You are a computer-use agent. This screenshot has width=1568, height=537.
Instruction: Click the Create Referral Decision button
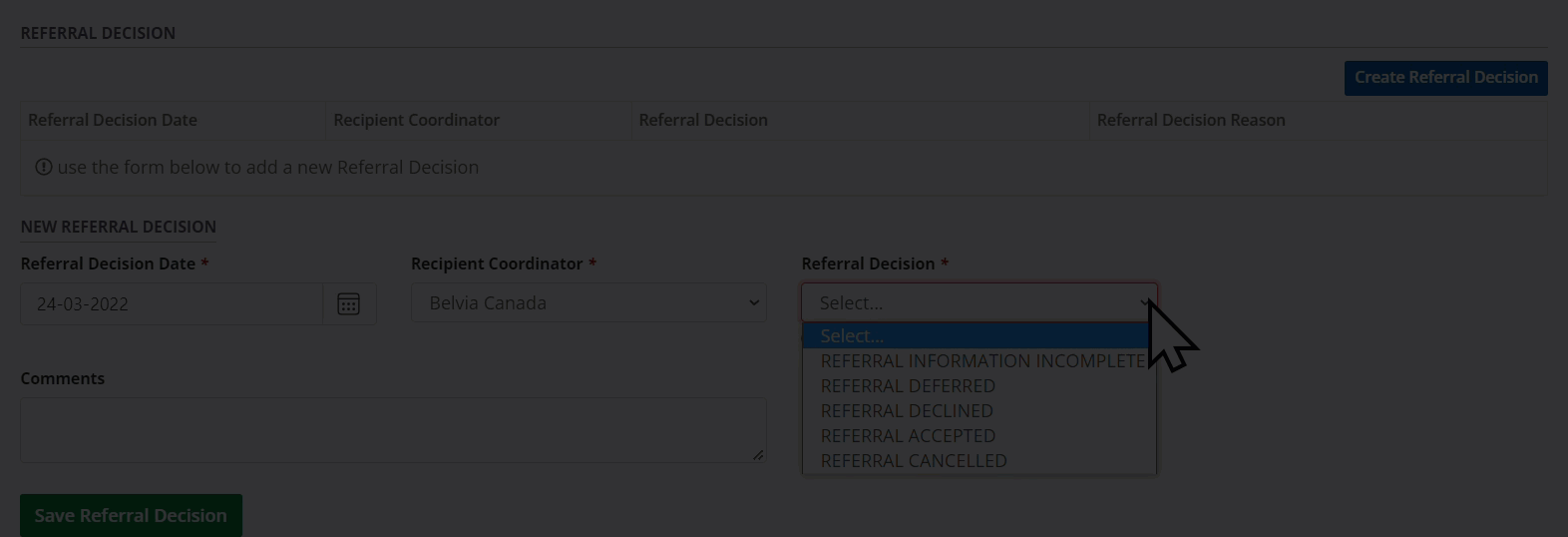tap(1445, 78)
